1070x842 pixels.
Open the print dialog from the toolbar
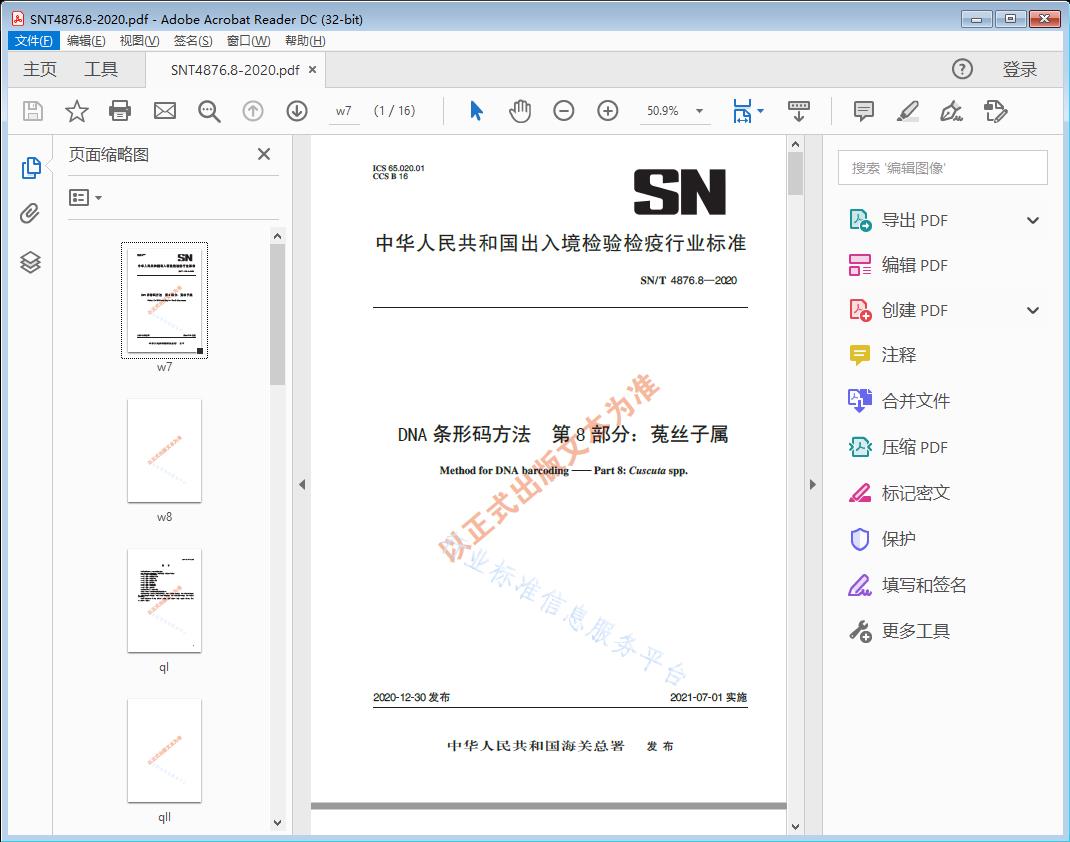(x=120, y=111)
